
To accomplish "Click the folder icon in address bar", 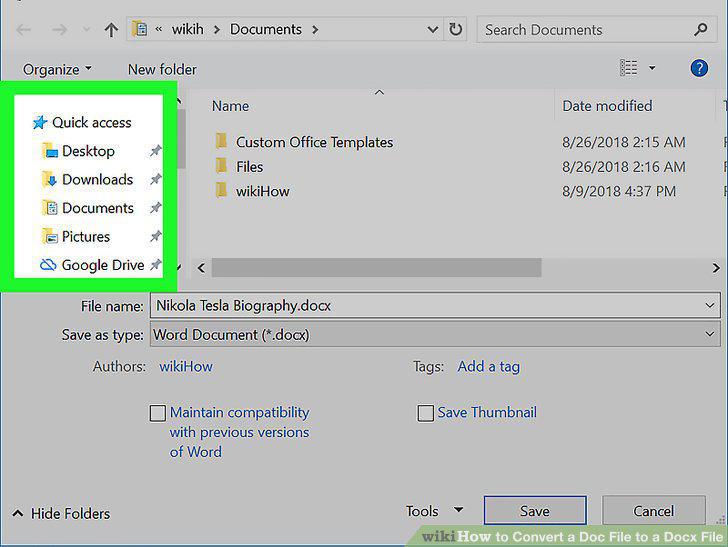I will (x=139, y=29).
